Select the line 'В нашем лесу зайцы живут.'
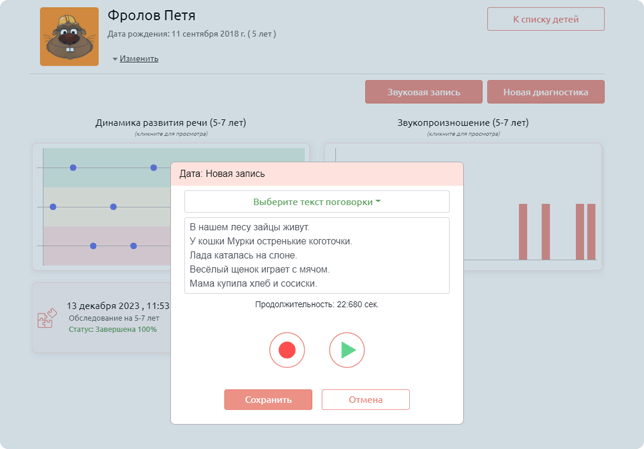Image resolution: width=644 pixels, height=449 pixels. [256, 227]
